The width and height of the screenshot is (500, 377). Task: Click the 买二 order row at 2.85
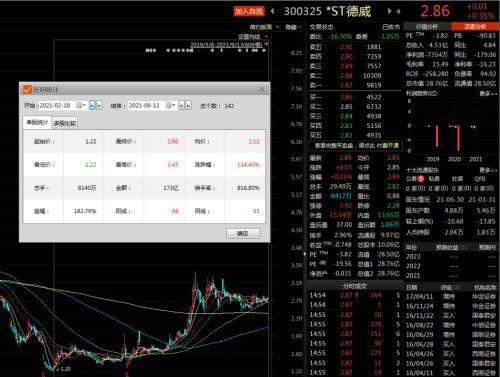[x=355, y=107]
